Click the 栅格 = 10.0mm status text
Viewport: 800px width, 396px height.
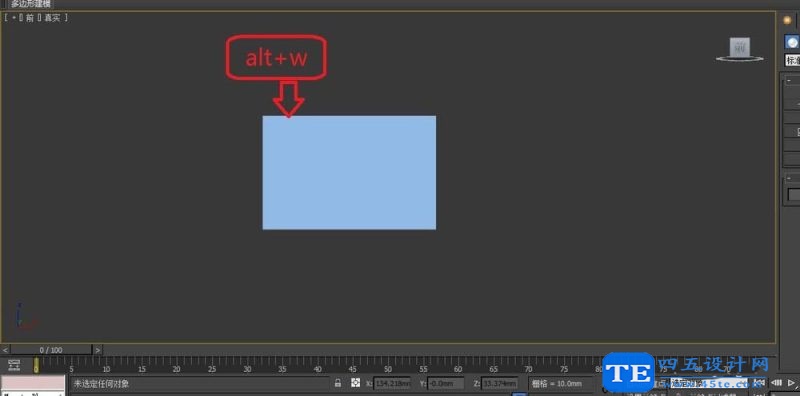pos(557,383)
